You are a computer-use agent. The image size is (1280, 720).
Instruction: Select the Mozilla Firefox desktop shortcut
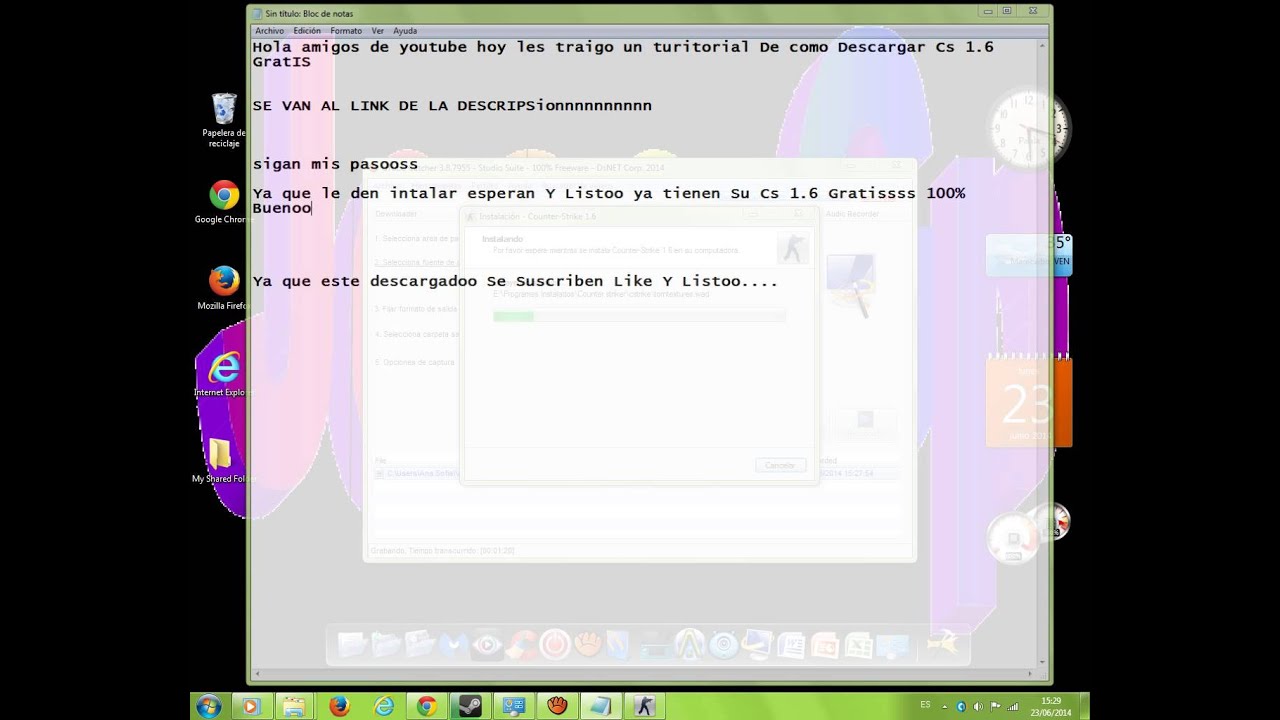[x=222, y=288]
